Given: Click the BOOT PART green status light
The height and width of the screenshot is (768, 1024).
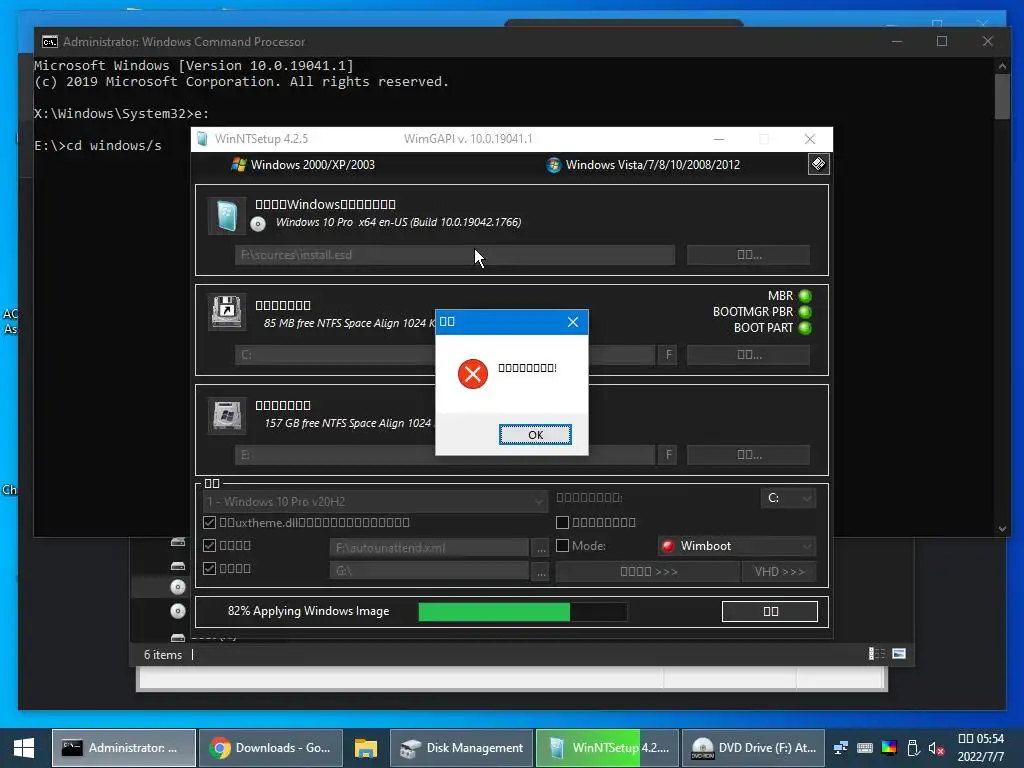Looking at the screenshot, I should point(805,328).
